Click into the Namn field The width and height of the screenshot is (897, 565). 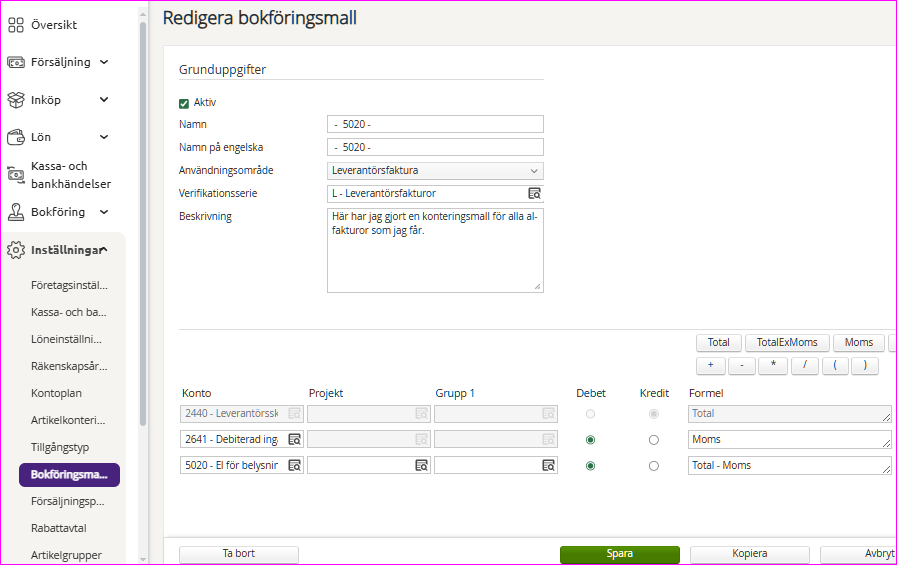pyautogui.click(x=435, y=124)
